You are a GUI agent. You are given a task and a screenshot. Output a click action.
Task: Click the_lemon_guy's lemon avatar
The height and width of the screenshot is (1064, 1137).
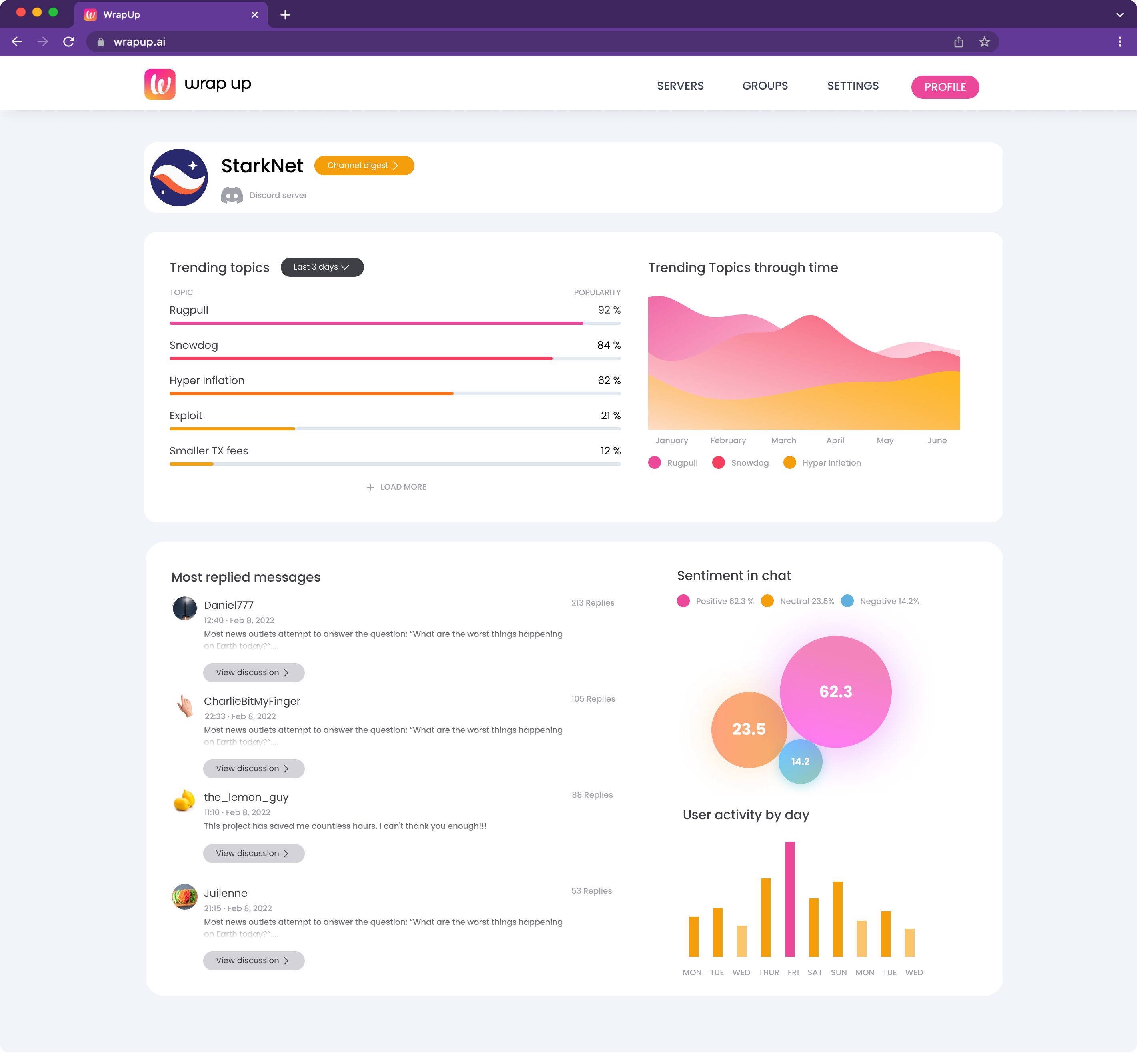pyautogui.click(x=184, y=800)
